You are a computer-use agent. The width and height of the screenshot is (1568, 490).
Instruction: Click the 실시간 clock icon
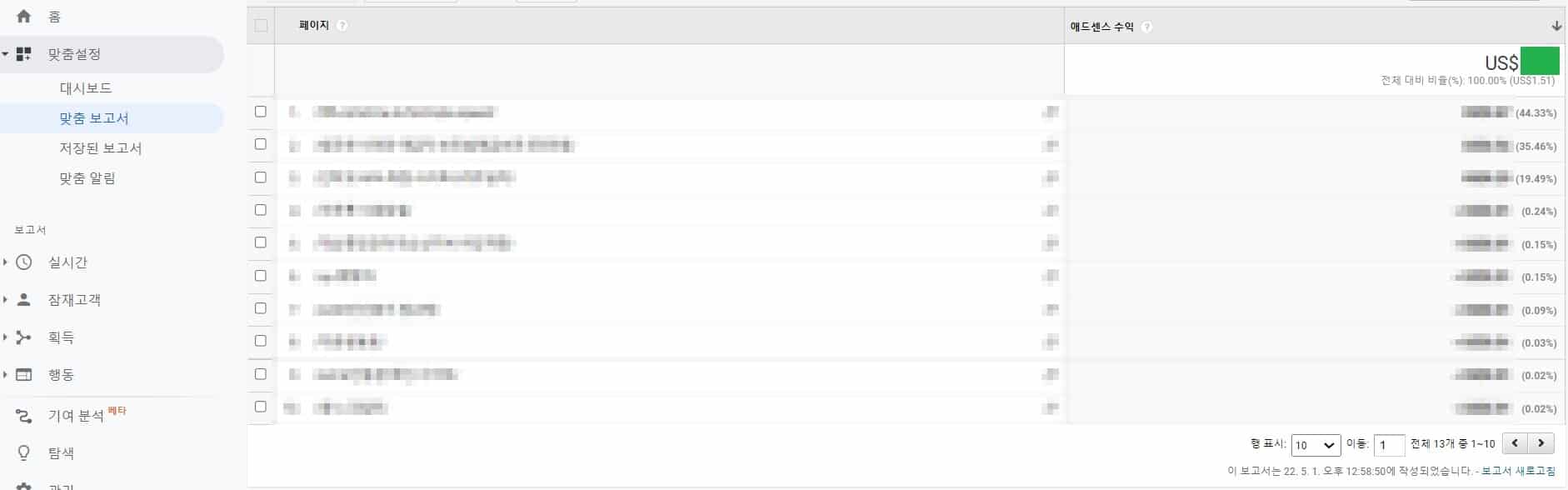(23, 262)
